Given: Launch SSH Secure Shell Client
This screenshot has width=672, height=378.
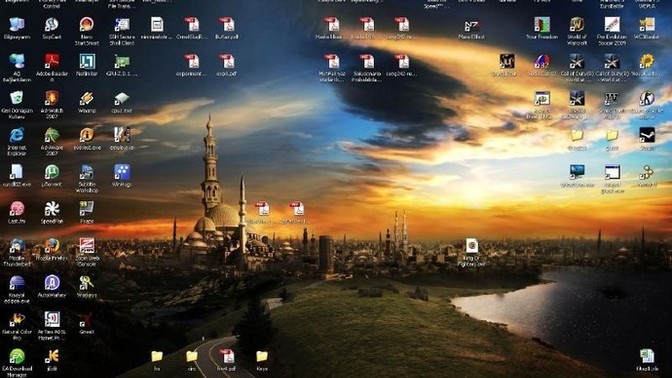Looking at the screenshot, I should pos(122,25).
